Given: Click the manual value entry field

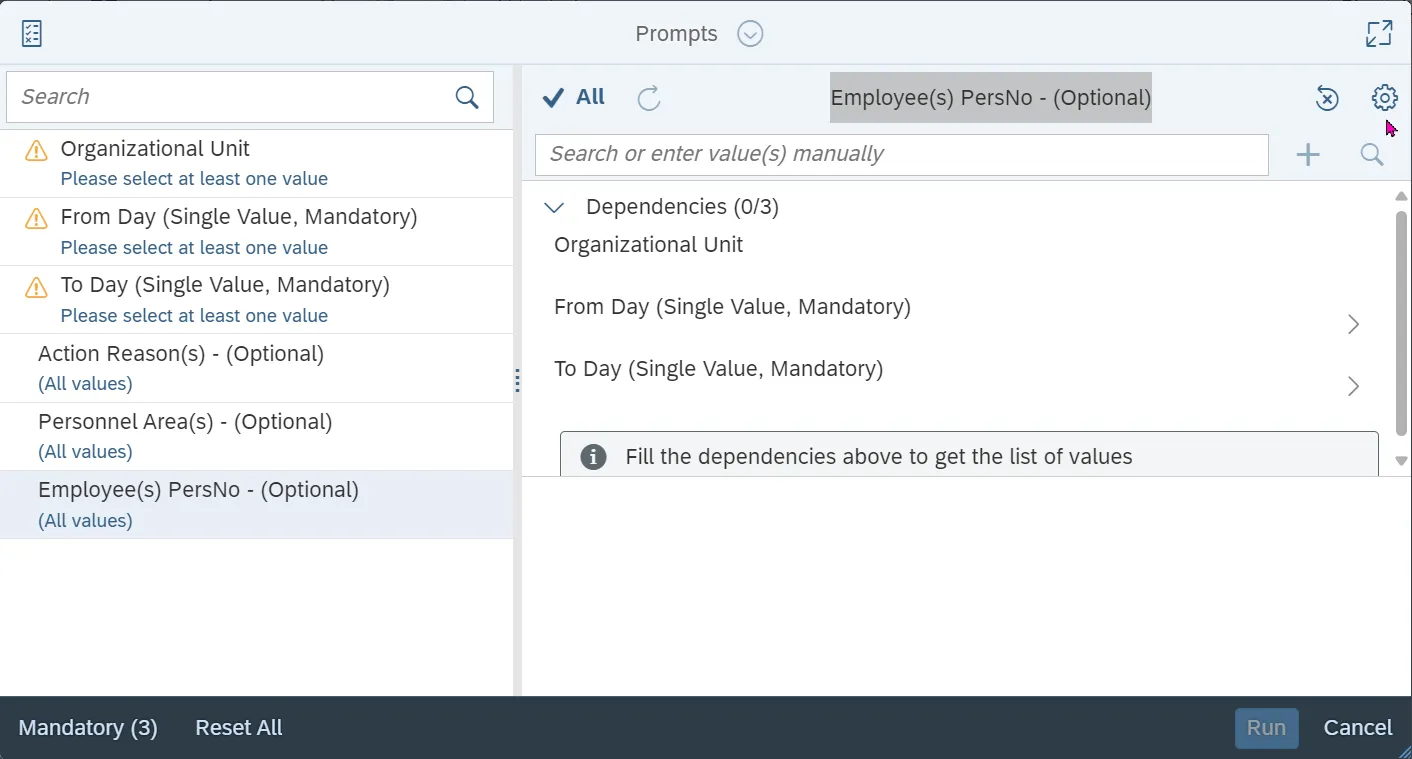Looking at the screenshot, I should coord(901,154).
